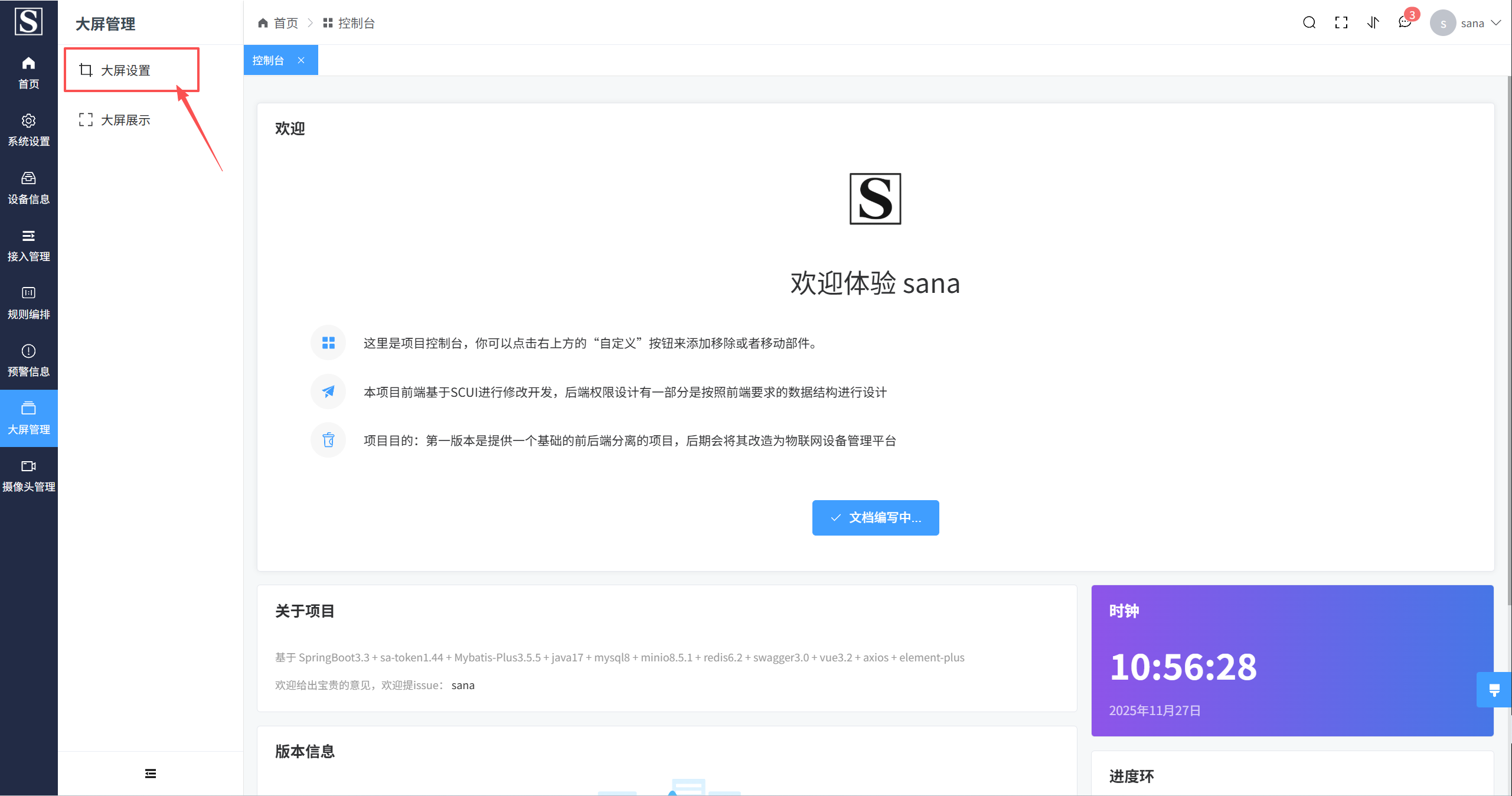
Task: Open the floating layout settings button
Action: pyautogui.click(x=1494, y=690)
